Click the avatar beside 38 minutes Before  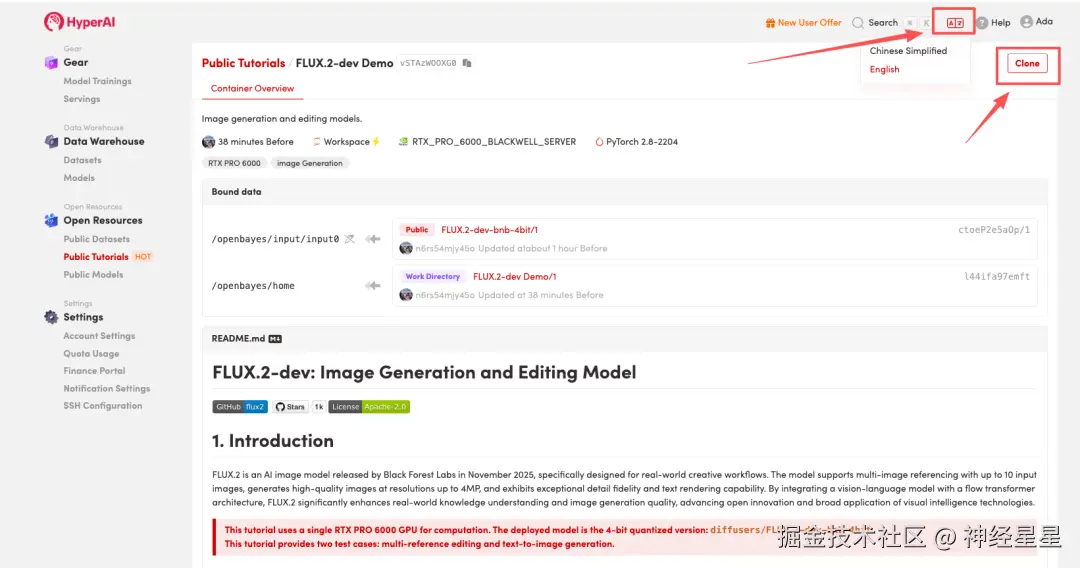(208, 142)
